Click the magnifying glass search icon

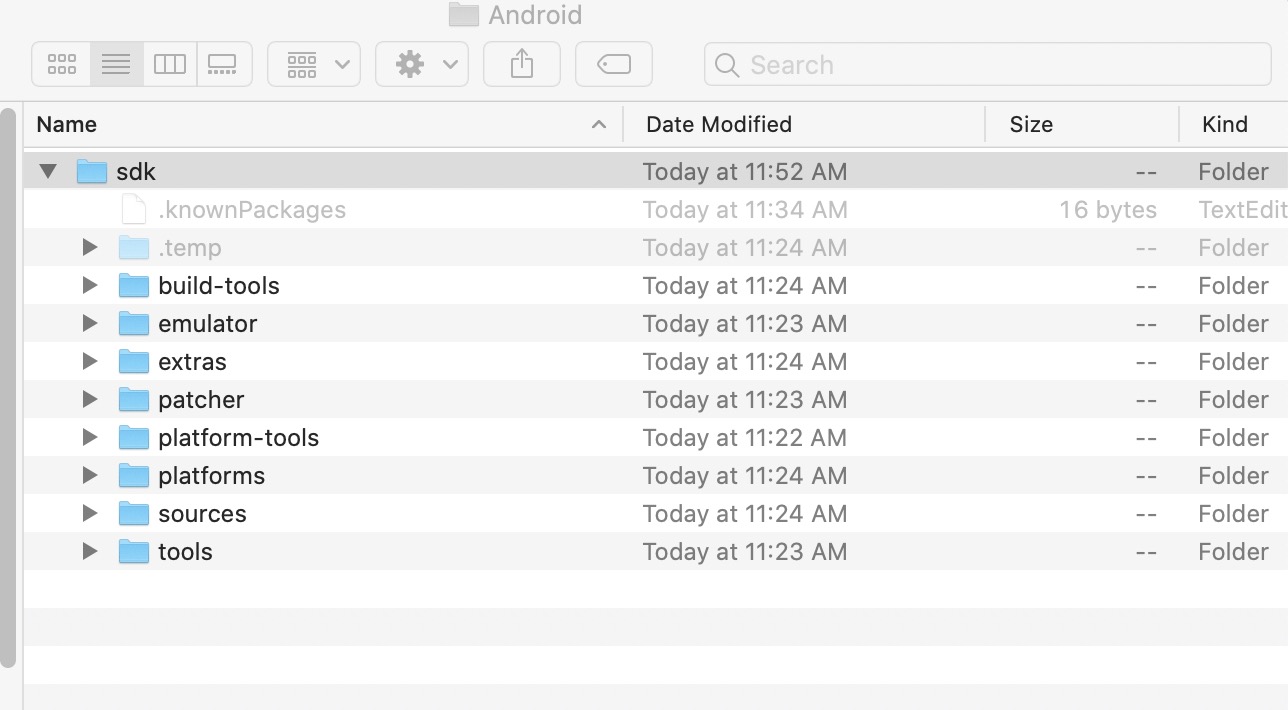click(x=728, y=65)
